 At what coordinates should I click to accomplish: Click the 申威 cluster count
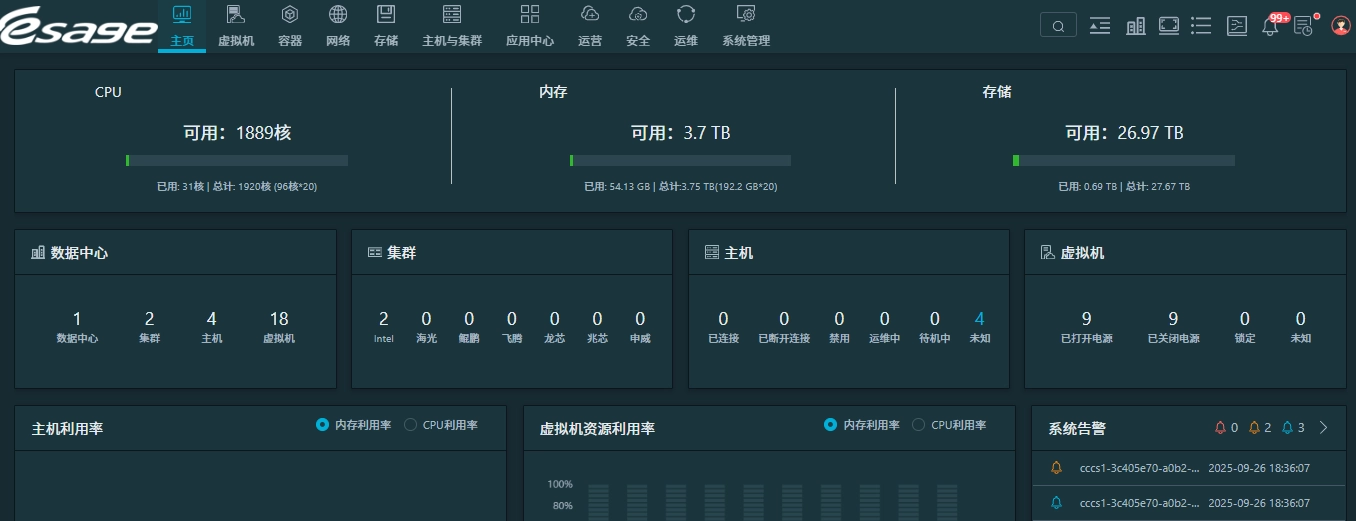point(640,319)
